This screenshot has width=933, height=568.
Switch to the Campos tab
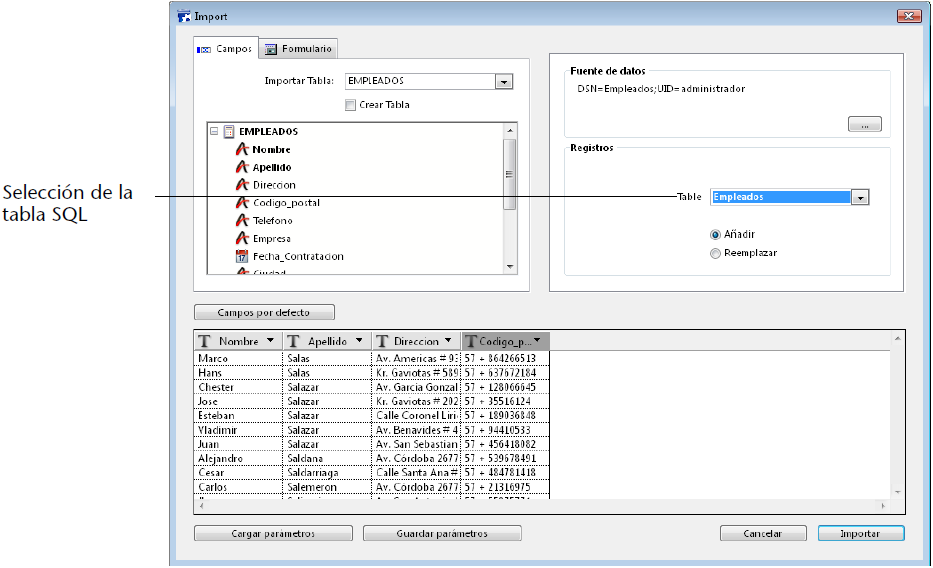coord(225,48)
